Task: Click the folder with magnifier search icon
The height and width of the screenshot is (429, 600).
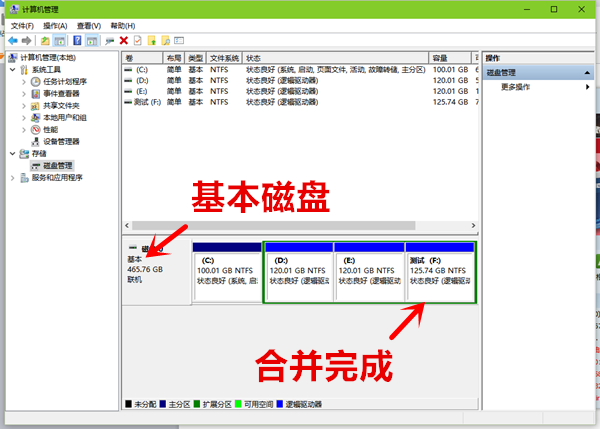Action: (166, 41)
